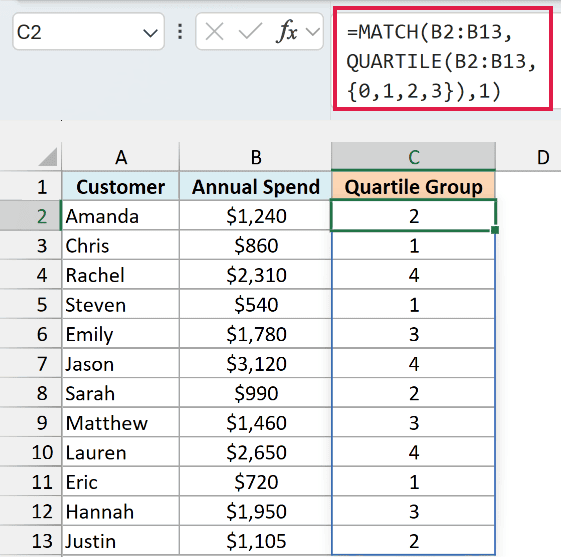The height and width of the screenshot is (557, 561).
Task: Click the $1,950 cell
Action: pos(255,511)
